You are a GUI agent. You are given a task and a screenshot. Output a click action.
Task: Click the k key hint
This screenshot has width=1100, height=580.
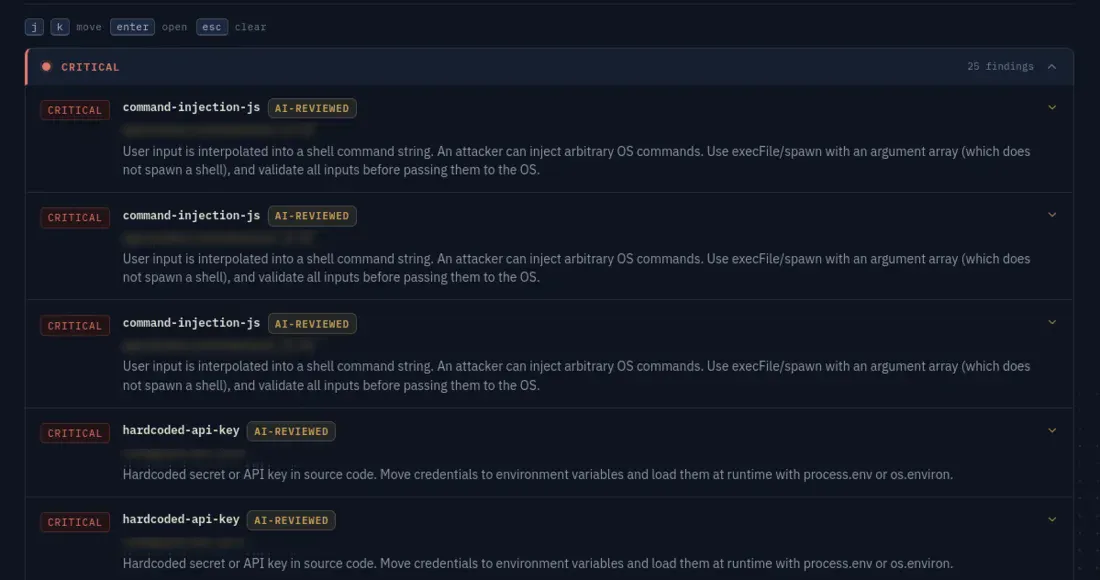(x=60, y=27)
